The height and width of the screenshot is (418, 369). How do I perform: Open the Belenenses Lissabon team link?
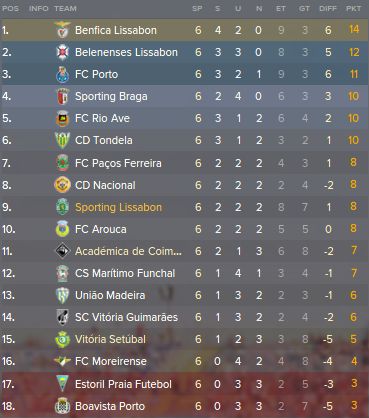126,52
